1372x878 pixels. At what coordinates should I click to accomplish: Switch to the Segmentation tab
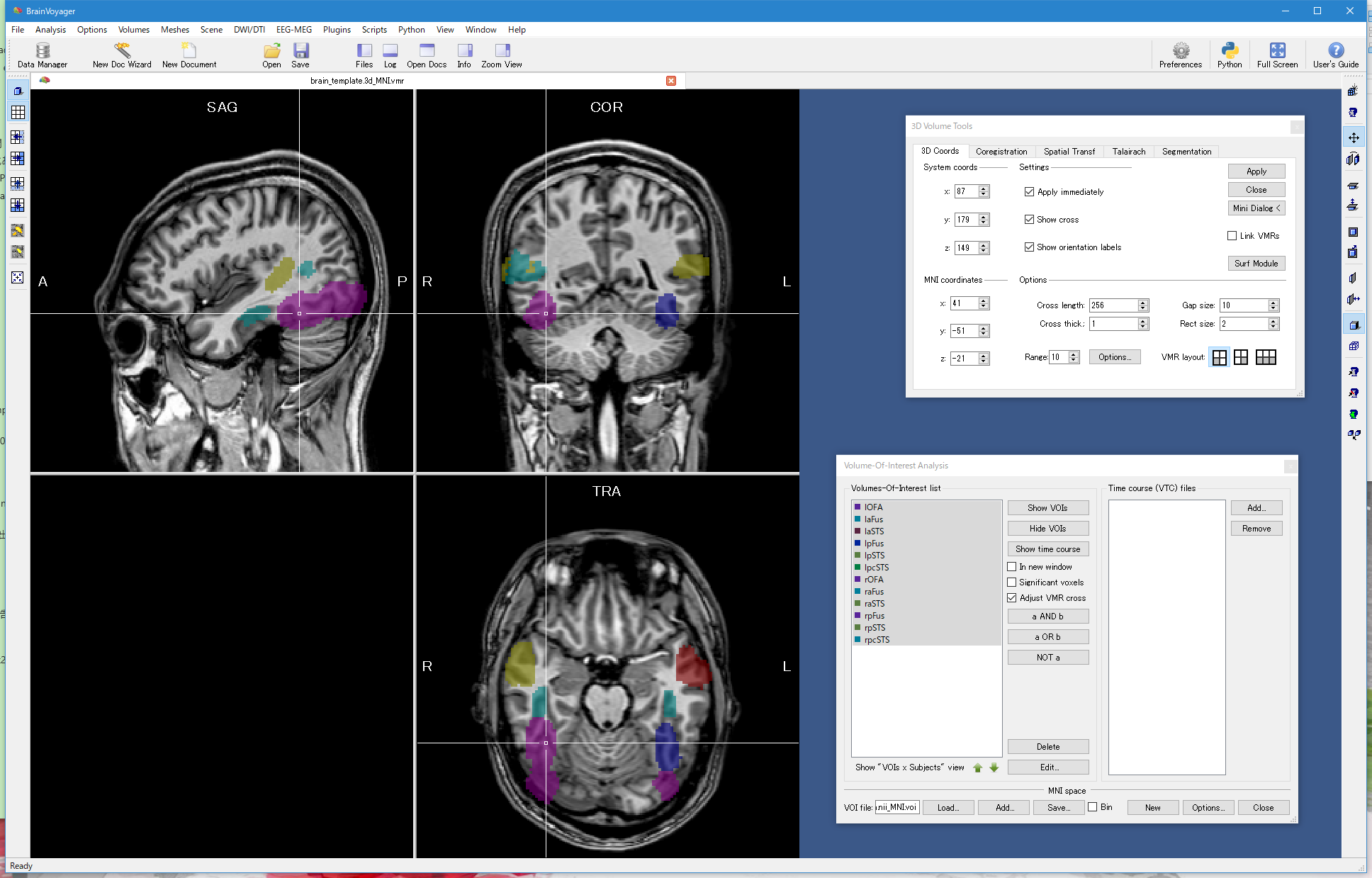coord(1187,152)
